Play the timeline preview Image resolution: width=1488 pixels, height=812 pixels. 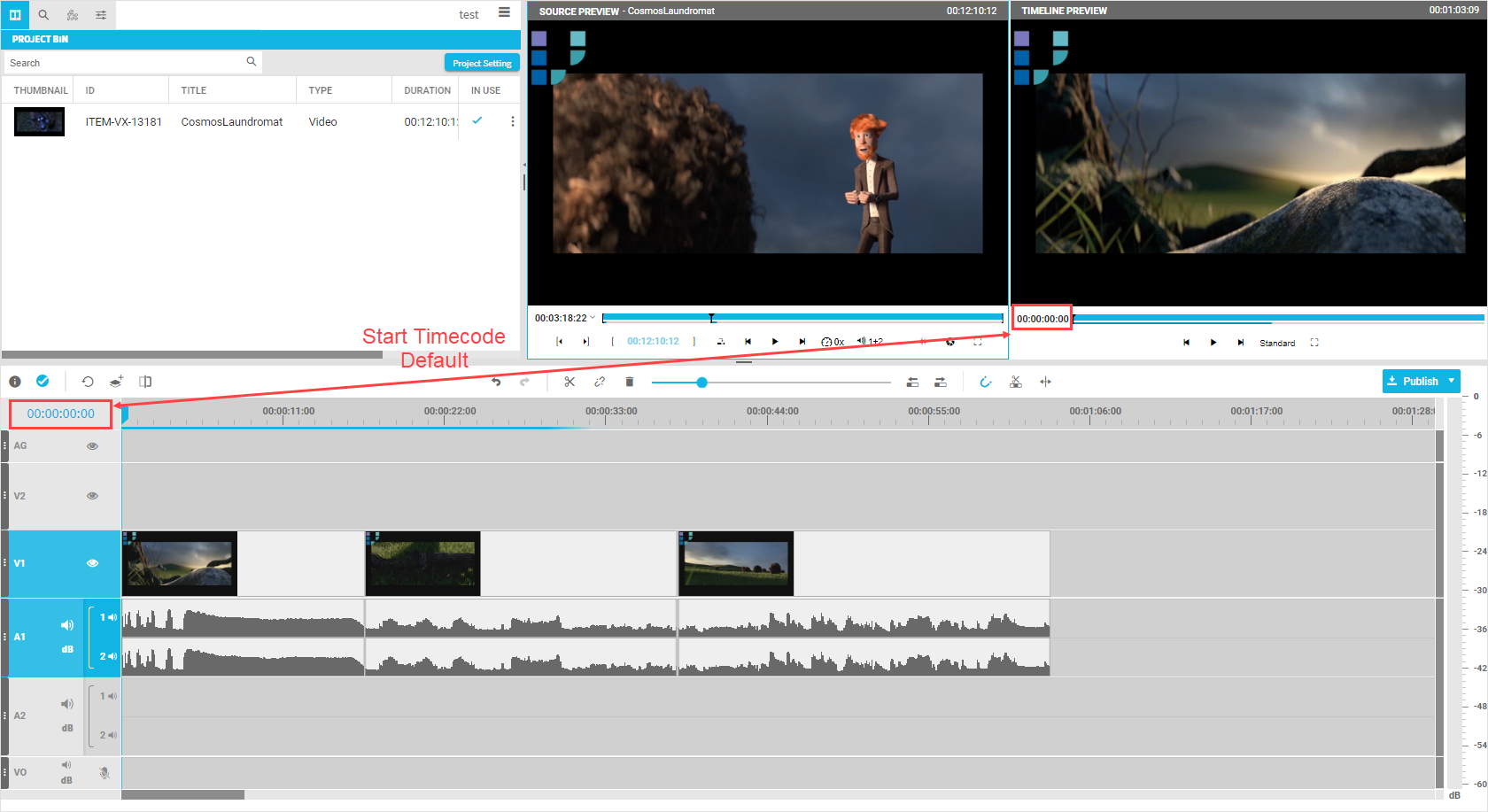coord(1213,343)
